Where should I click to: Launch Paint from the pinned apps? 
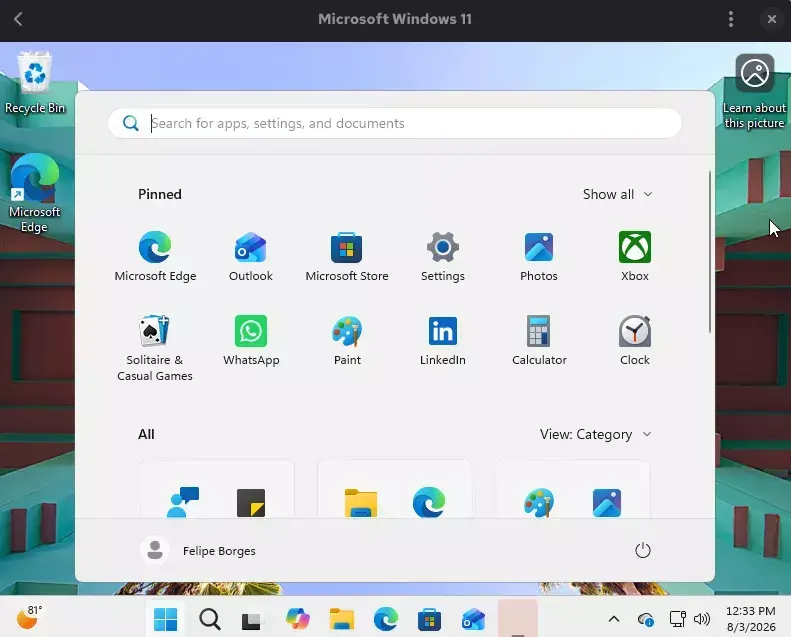[347, 340]
